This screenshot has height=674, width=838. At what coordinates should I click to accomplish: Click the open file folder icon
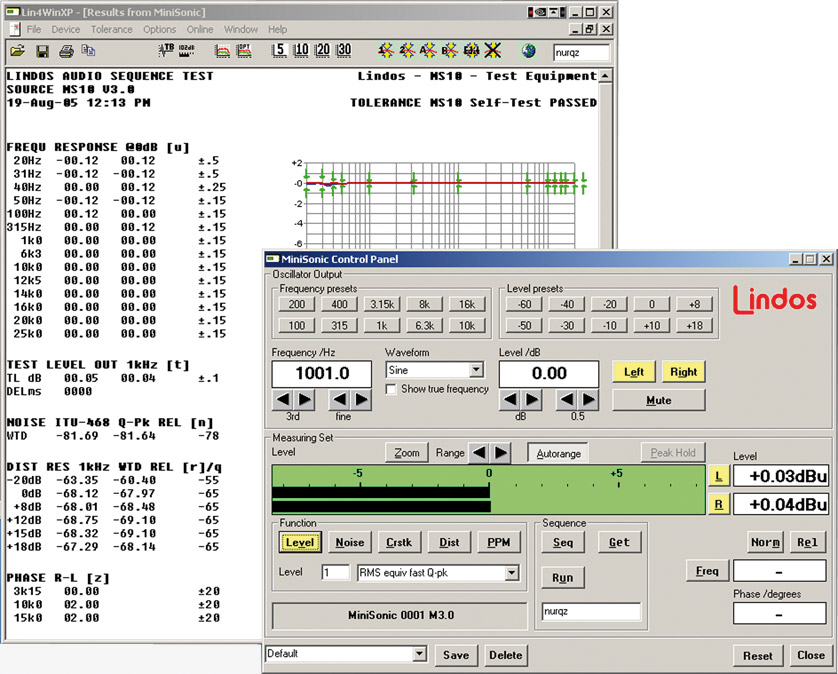click(17, 51)
